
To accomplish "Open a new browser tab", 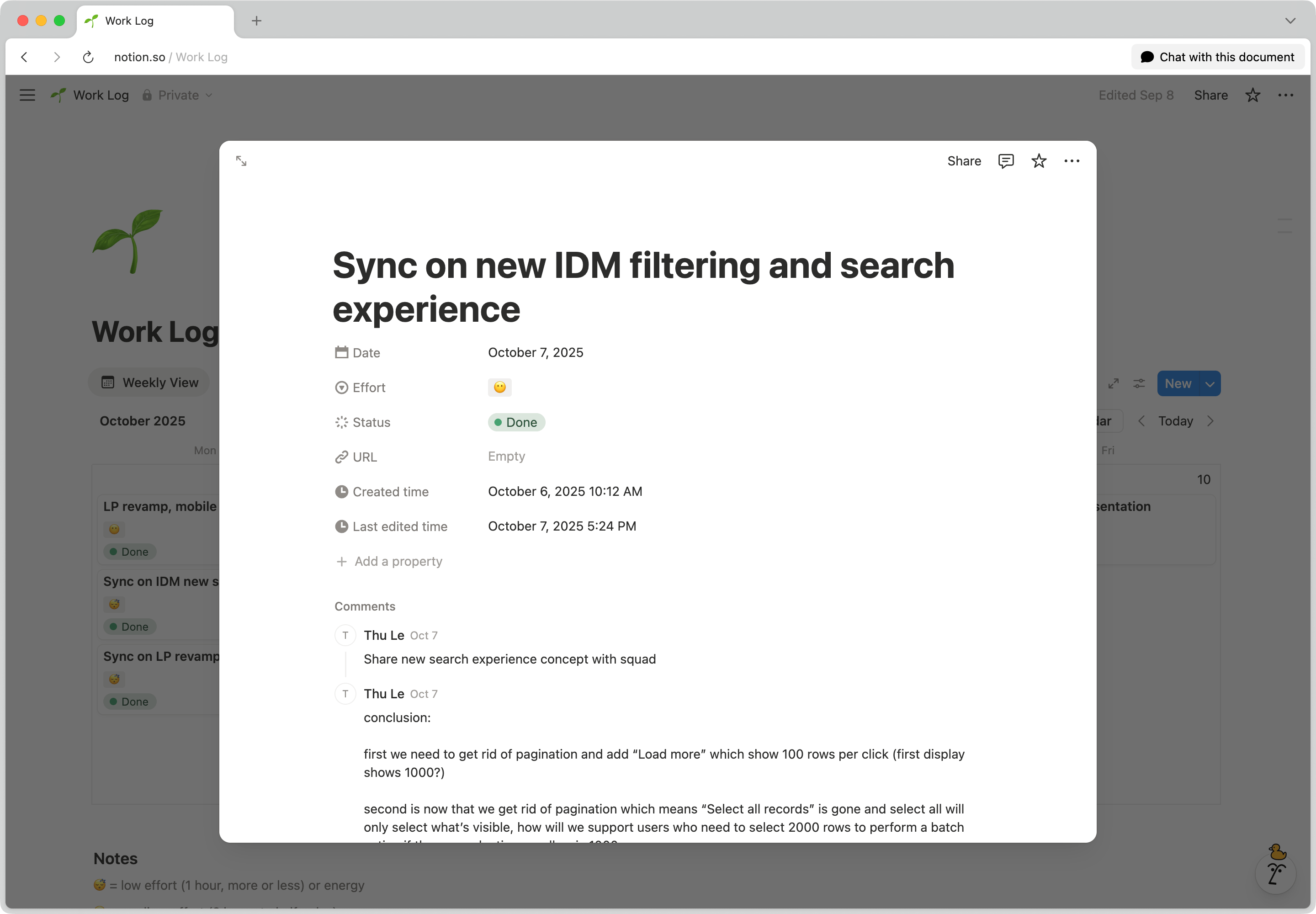I will (x=256, y=21).
